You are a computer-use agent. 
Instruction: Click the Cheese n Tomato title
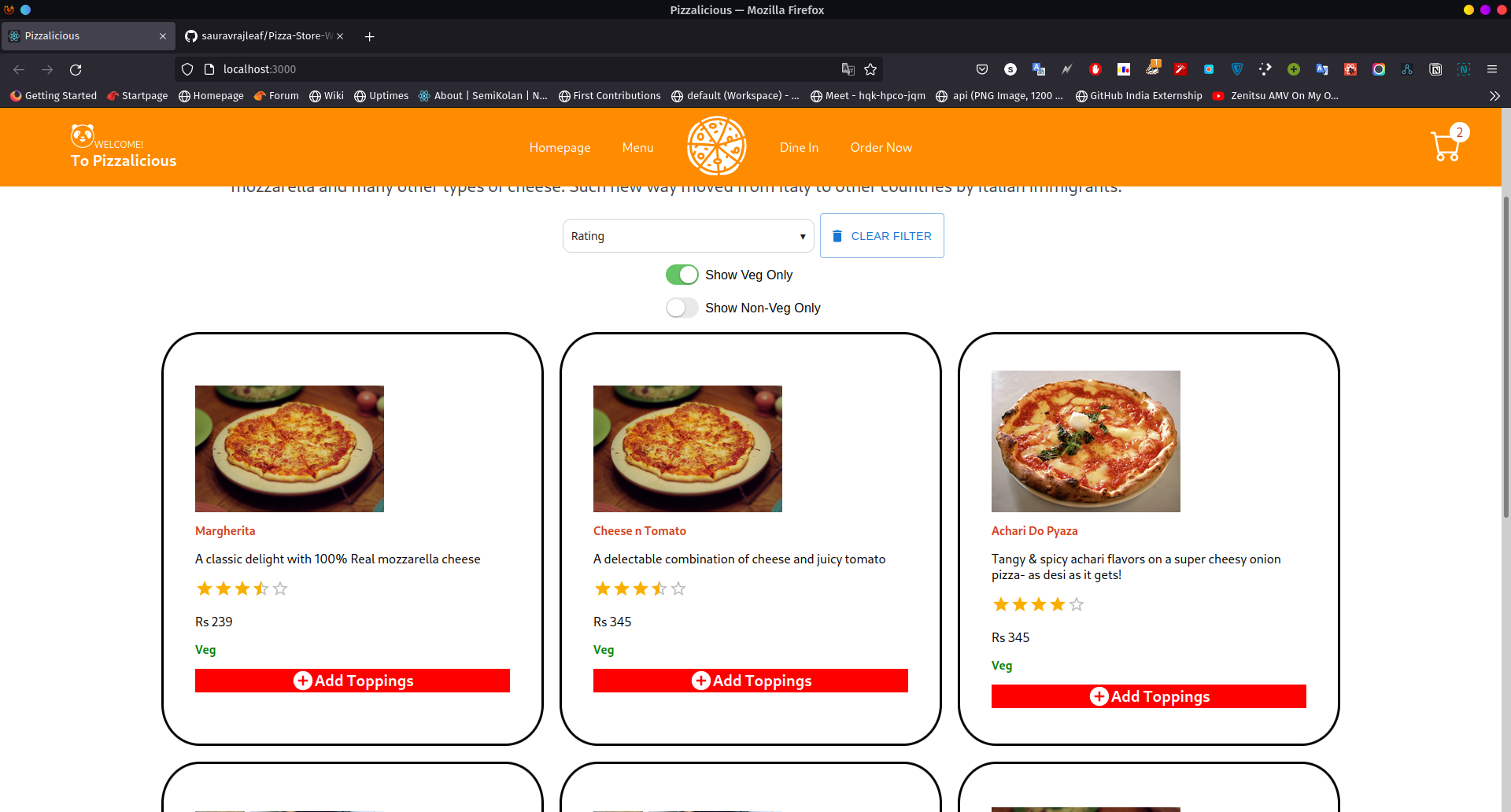pyautogui.click(x=640, y=531)
